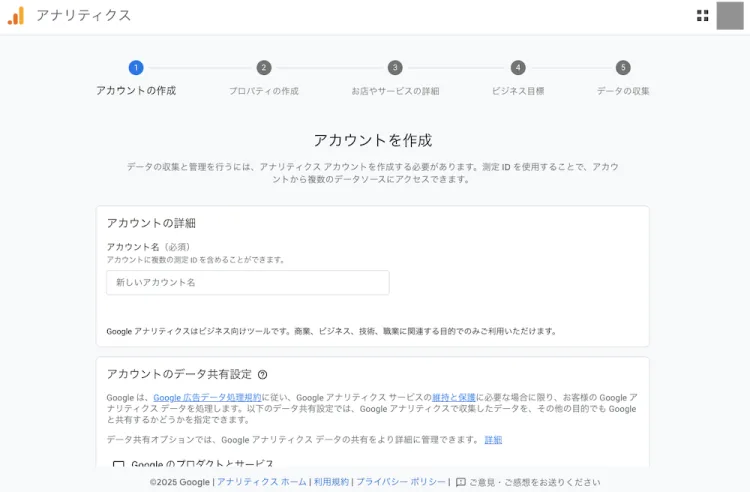750x492 pixels.
Task: Click the アカウントのデータ共有設定 heading
Action: coord(179,374)
